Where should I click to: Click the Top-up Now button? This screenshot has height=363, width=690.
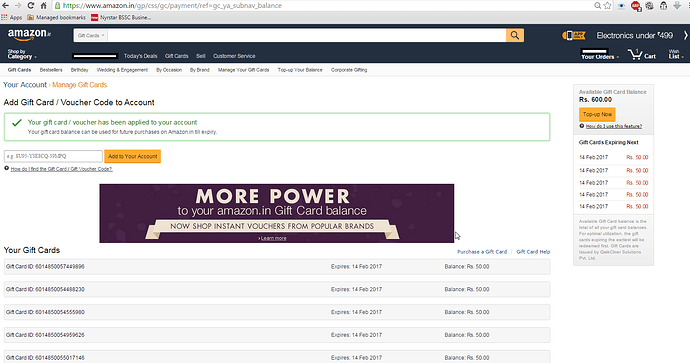tap(597, 114)
